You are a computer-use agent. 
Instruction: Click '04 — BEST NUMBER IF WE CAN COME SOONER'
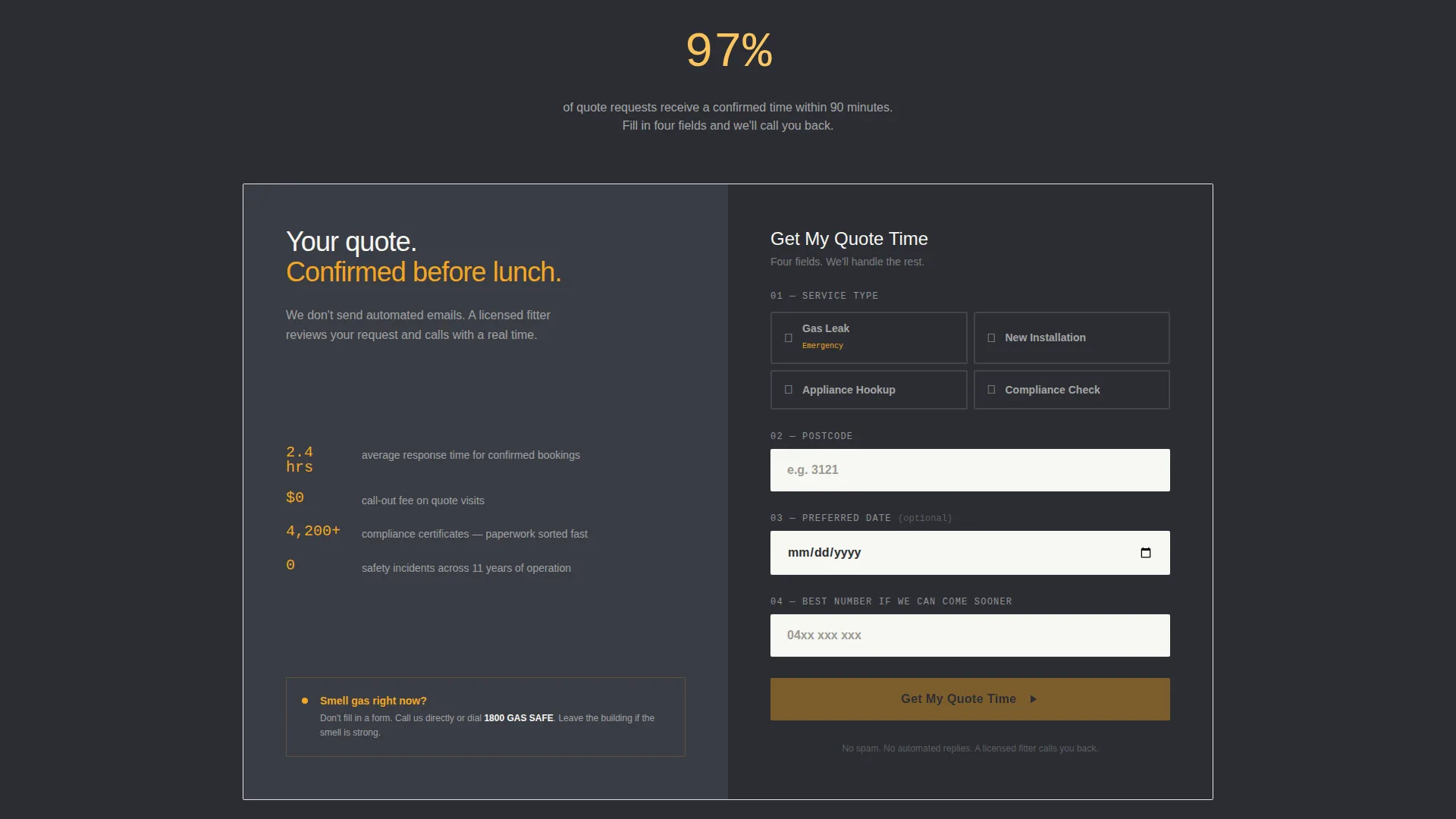pyautogui.click(x=891, y=601)
